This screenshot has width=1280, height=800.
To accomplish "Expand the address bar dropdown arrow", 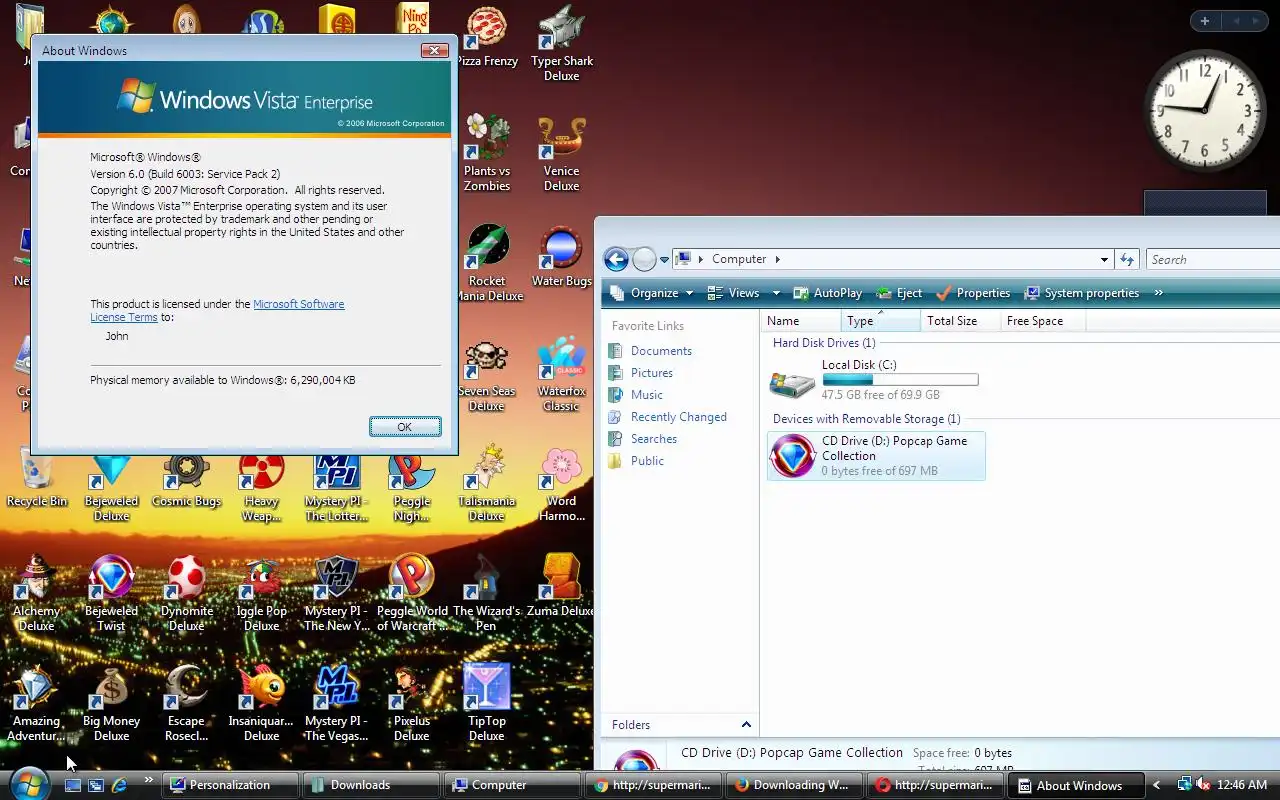I will tap(1104, 260).
